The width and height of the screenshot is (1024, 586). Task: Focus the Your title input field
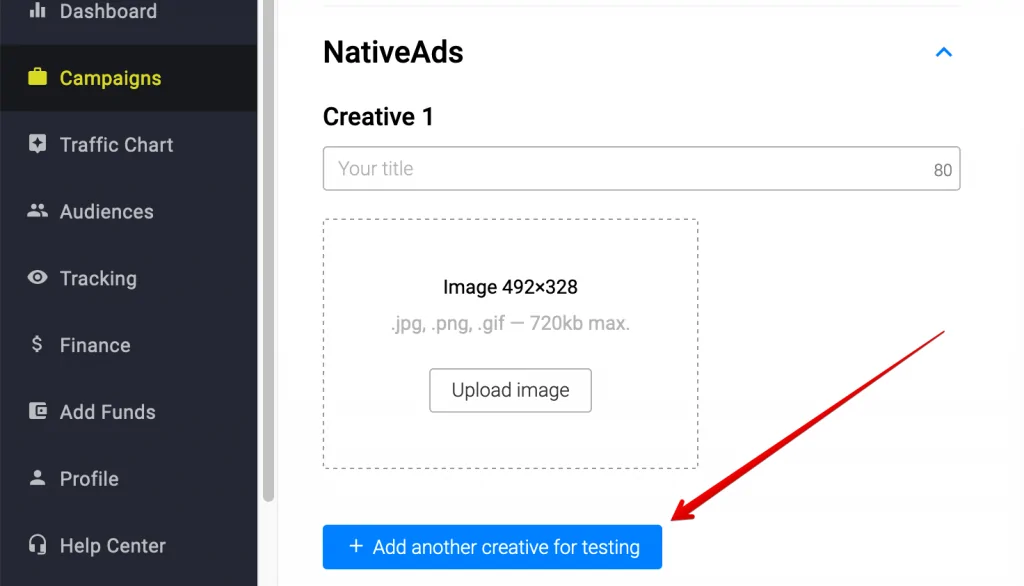(x=625, y=169)
